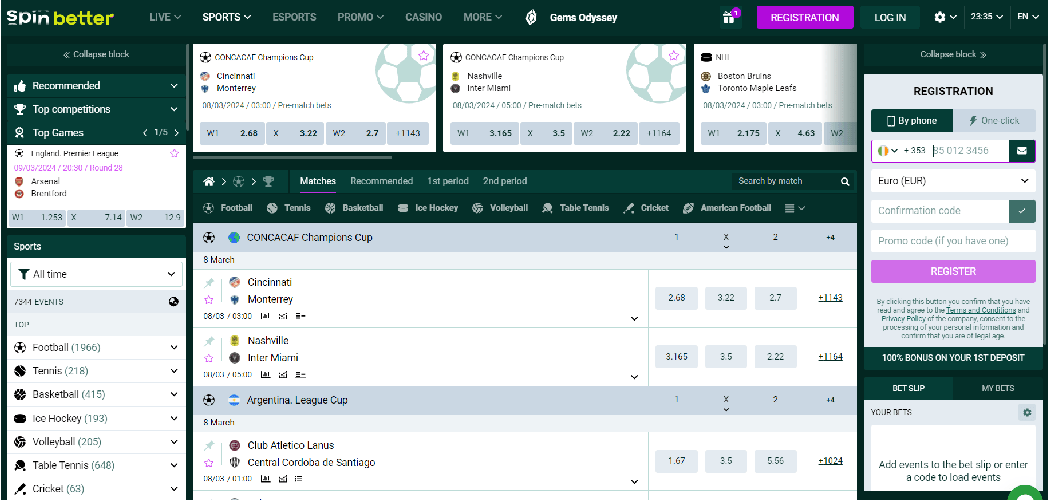Select the Ice Hockey sport filter icon
The height and width of the screenshot is (500, 1050).
pyautogui.click(x=404, y=208)
